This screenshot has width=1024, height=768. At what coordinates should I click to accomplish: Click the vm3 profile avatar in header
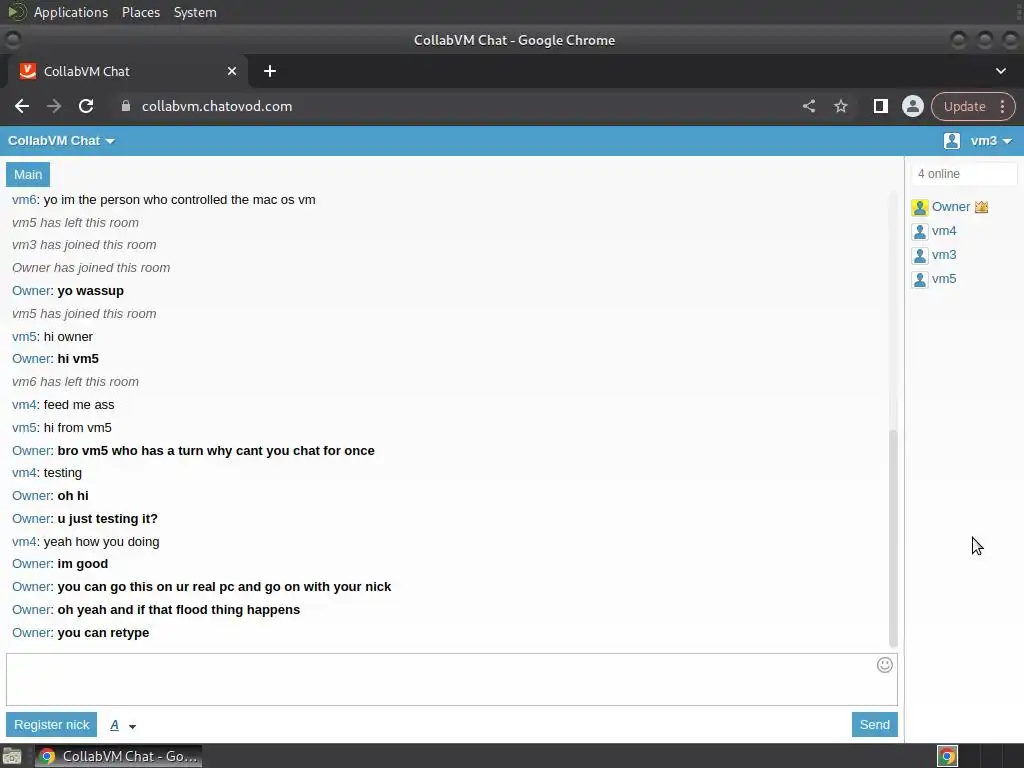952,140
